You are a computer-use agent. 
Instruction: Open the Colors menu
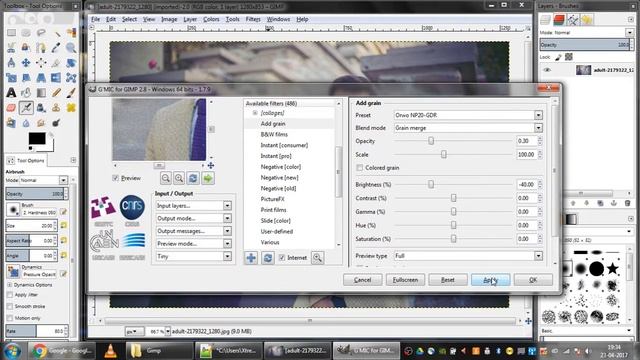click(211, 19)
